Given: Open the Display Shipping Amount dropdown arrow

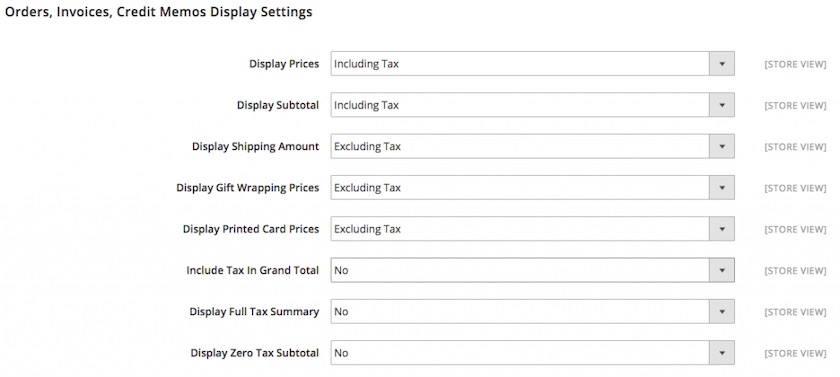Looking at the screenshot, I should coord(722,146).
